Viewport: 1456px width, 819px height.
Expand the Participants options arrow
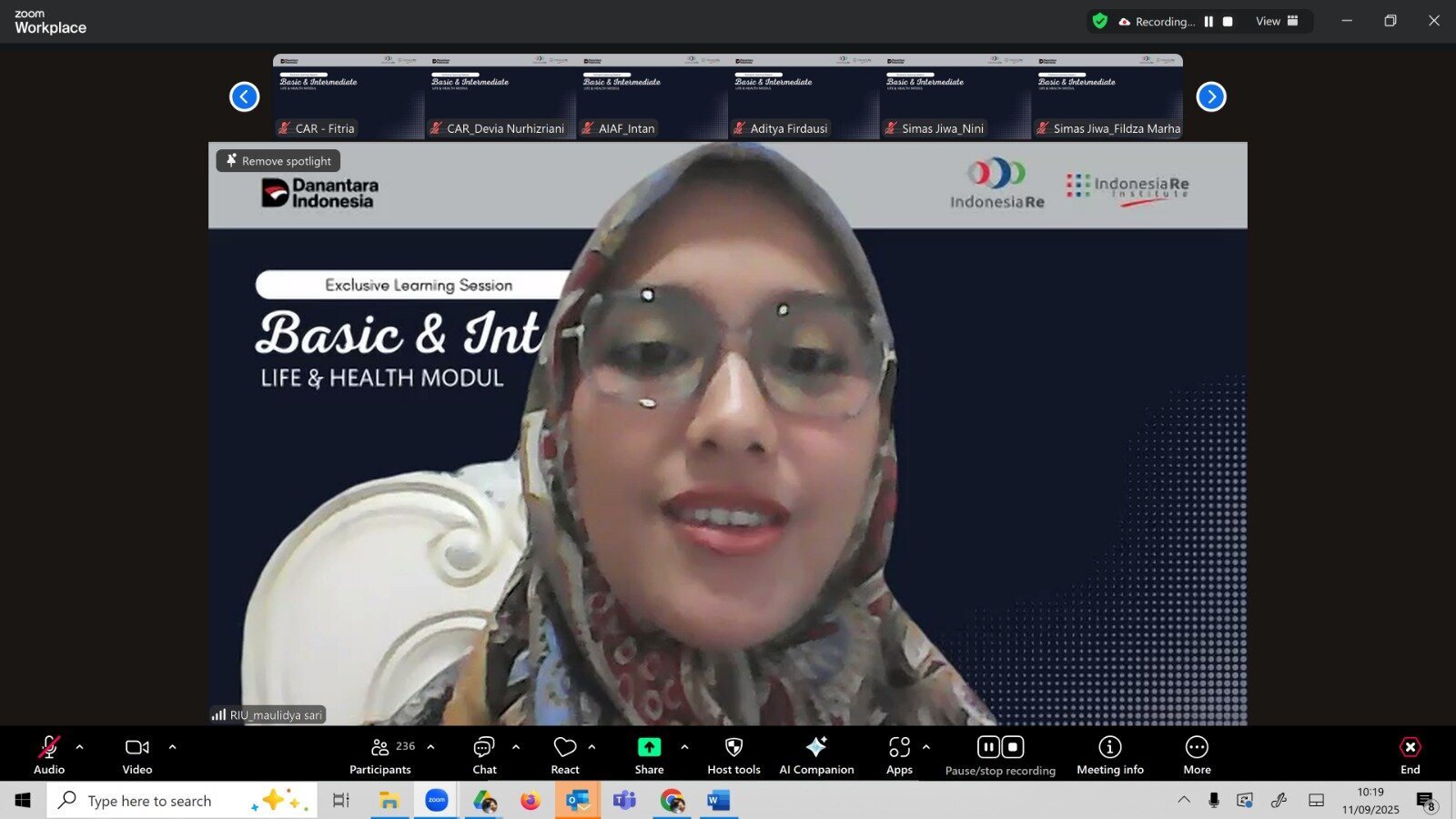click(x=430, y=747)
